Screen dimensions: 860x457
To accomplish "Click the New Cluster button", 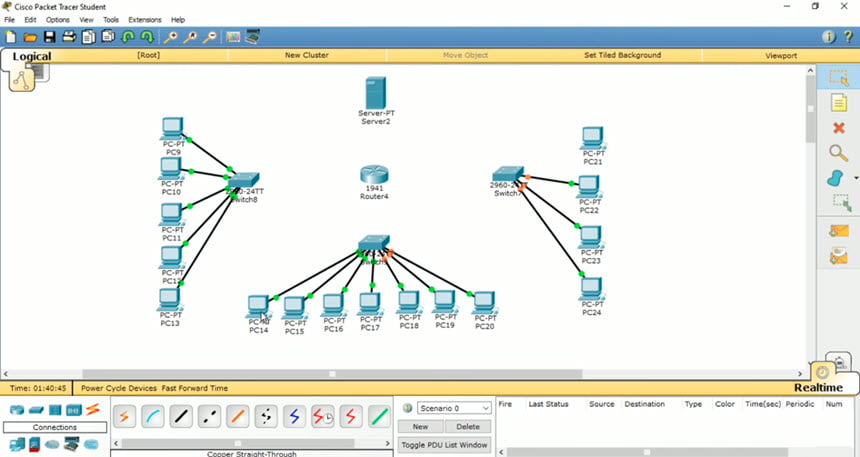I will click(x=307, y=55).
